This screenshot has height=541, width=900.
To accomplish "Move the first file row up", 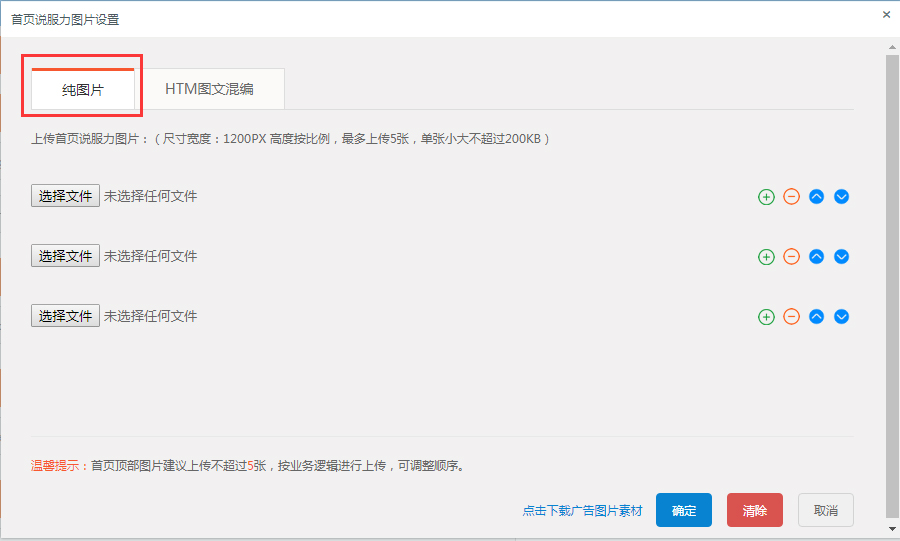I will click(816, 197).
